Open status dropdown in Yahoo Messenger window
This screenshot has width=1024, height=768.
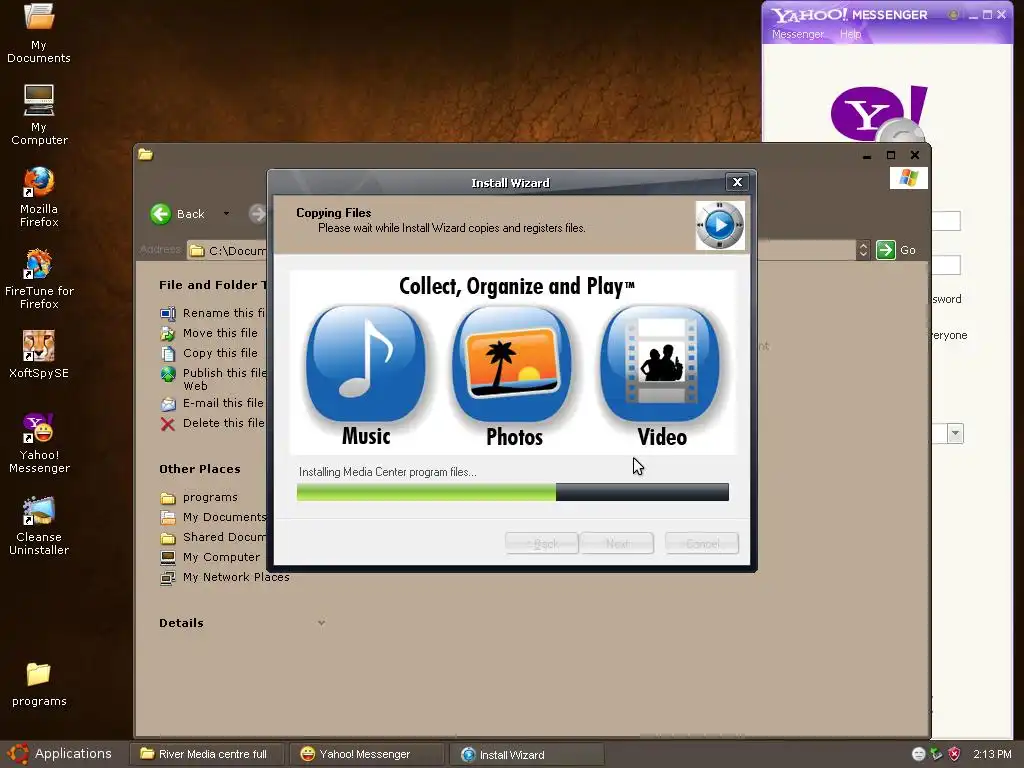[955, 433]
